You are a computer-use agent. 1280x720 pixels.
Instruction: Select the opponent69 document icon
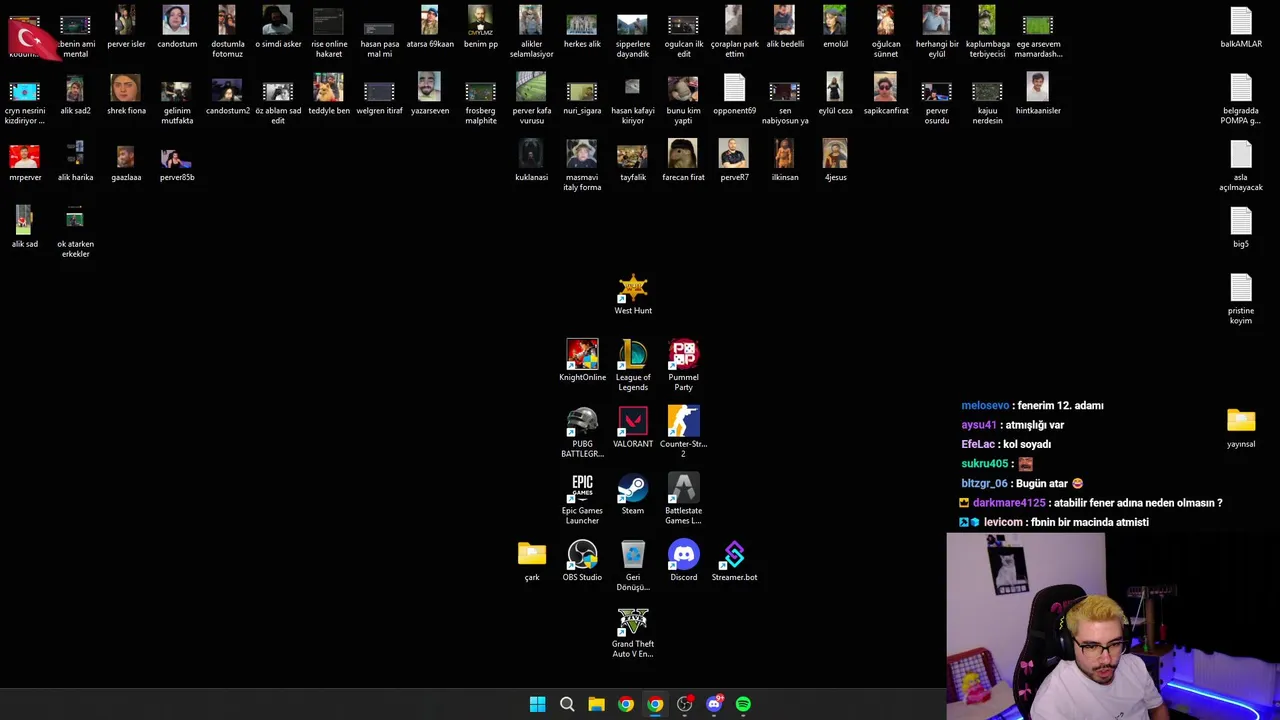(734, 95)
